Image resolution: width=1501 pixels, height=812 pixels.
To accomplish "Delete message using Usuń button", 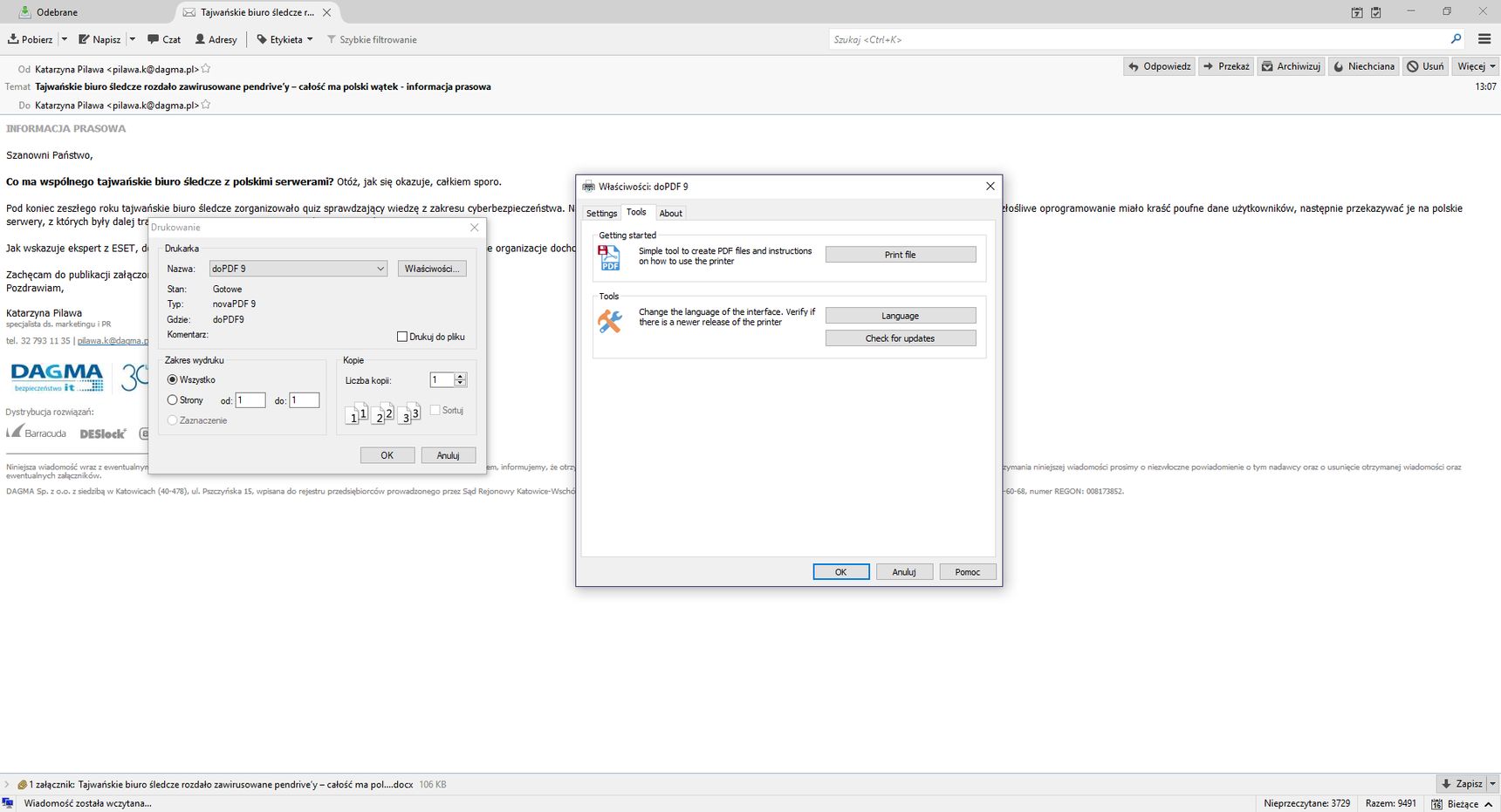I will 1425,66.
